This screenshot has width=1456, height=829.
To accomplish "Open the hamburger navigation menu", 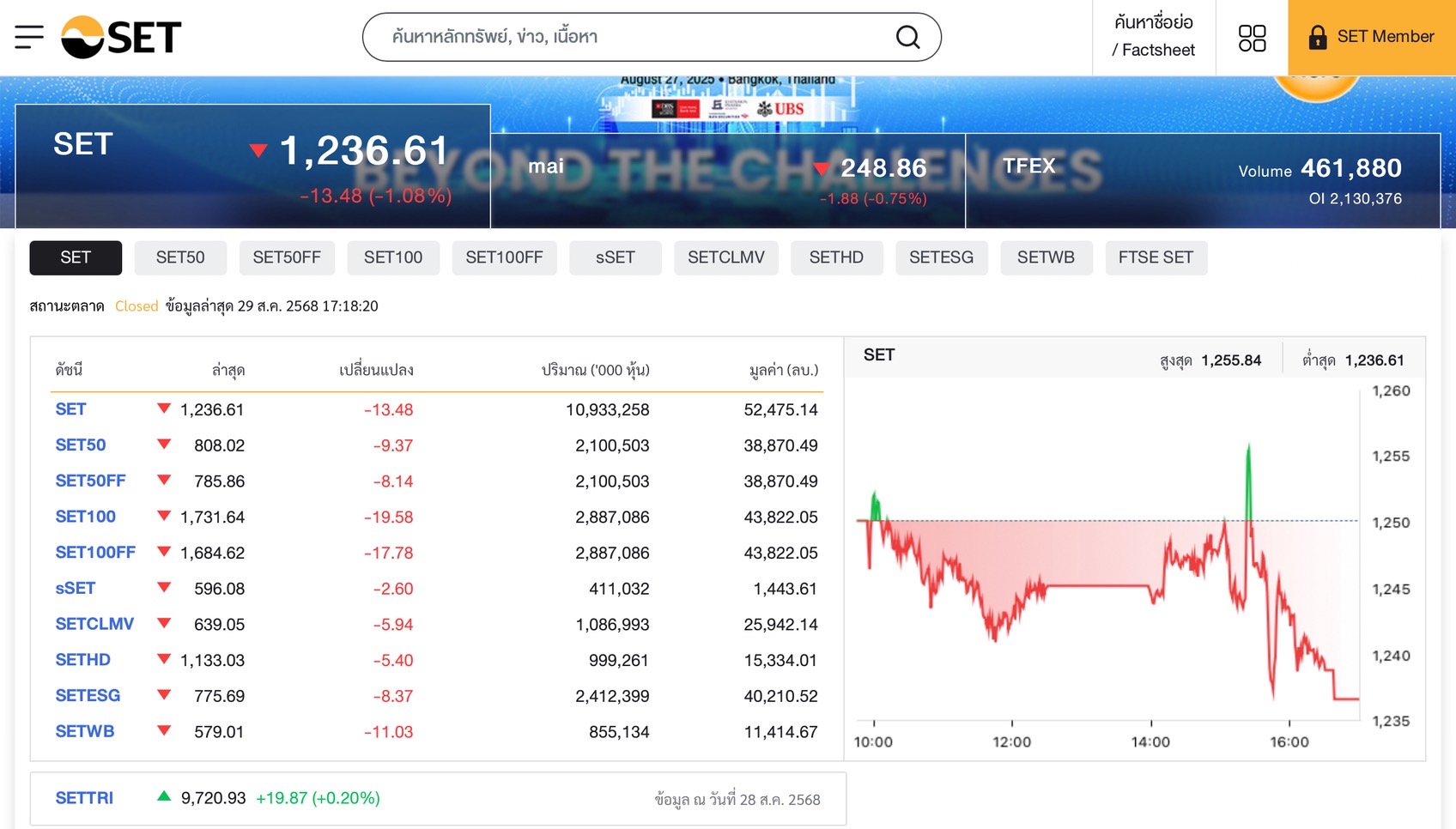I will point(29,37).
